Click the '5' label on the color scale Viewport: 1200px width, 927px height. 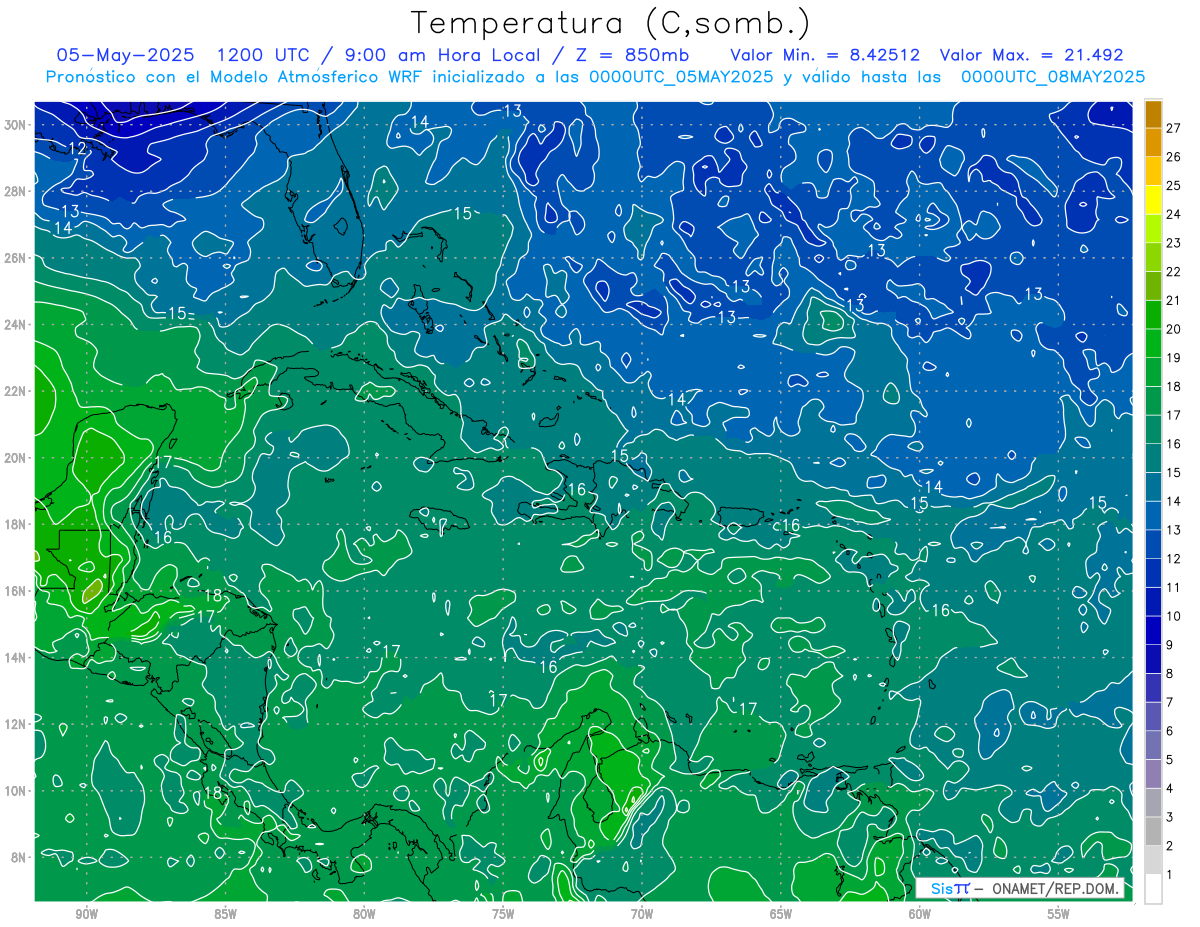[x=1170, y=760]
